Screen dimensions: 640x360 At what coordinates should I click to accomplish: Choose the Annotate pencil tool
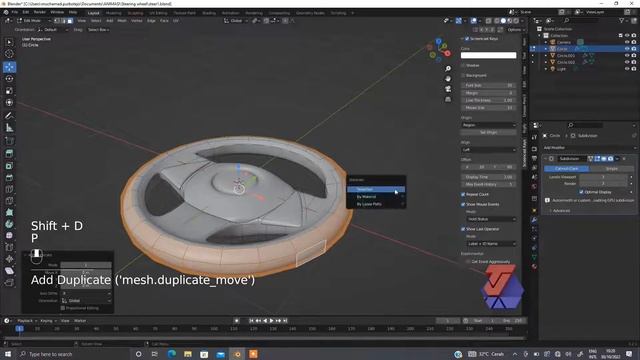coord(9,116)
